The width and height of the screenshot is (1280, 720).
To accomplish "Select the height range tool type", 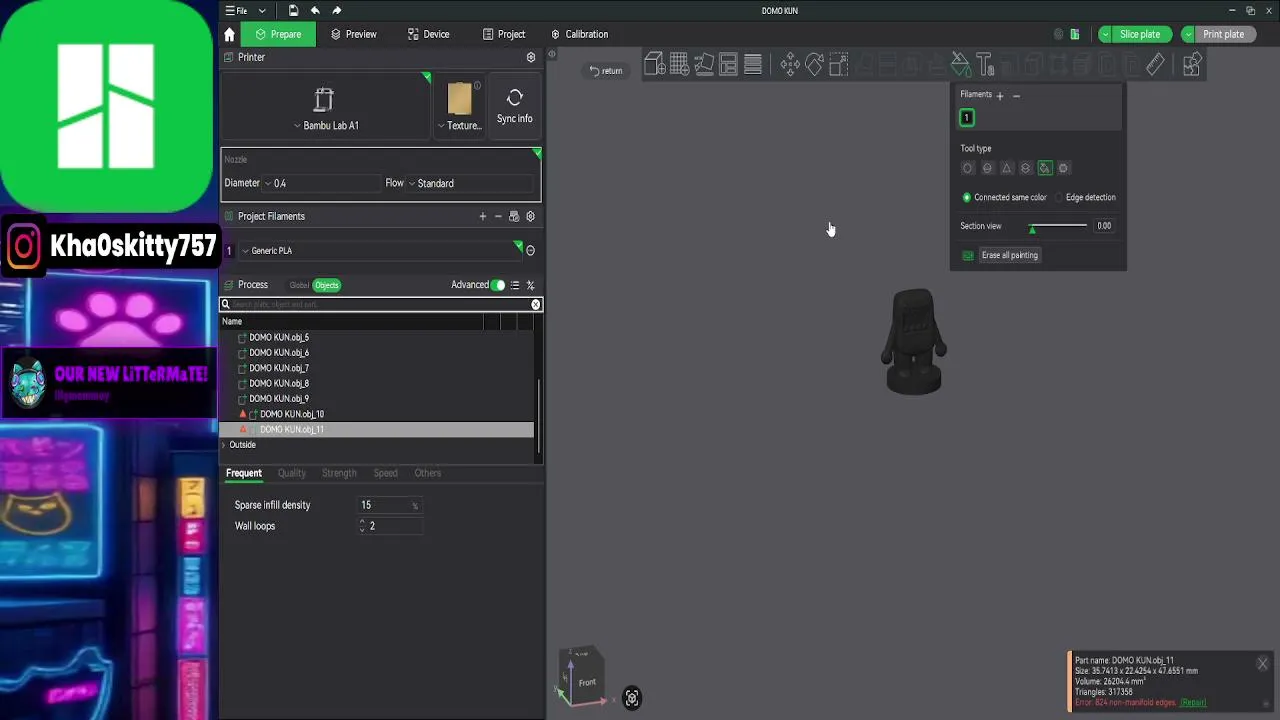I will tap(1026, 168).
